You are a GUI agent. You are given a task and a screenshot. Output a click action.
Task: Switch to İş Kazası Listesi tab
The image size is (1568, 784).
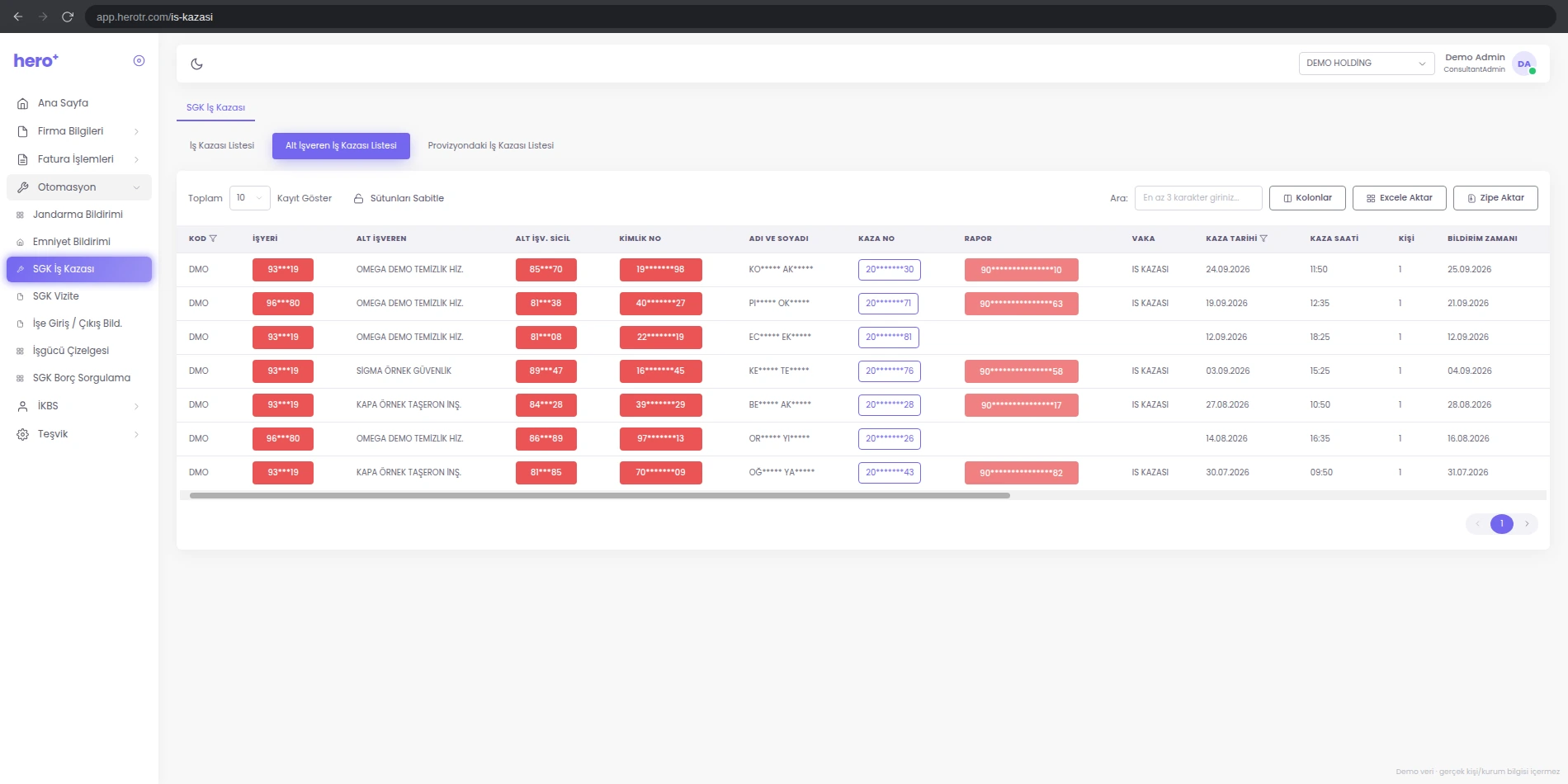point(222,145)
